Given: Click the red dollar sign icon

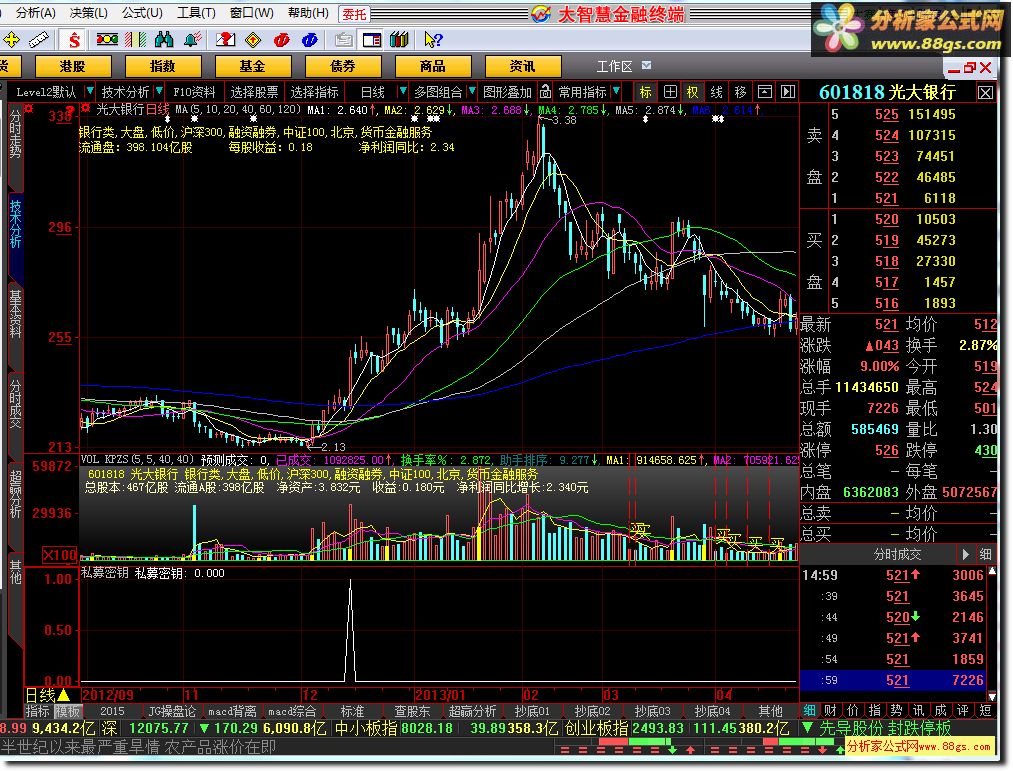Looking at the screenshot, I should (74, 40).
